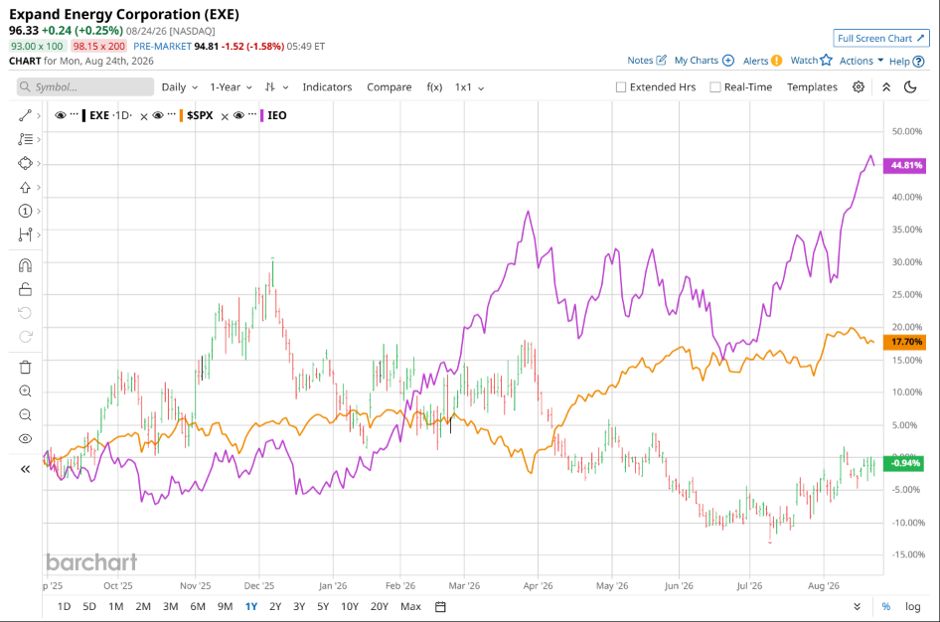Open the custom date range calendar
Screen dimensions: 940x622
(440, 606)
